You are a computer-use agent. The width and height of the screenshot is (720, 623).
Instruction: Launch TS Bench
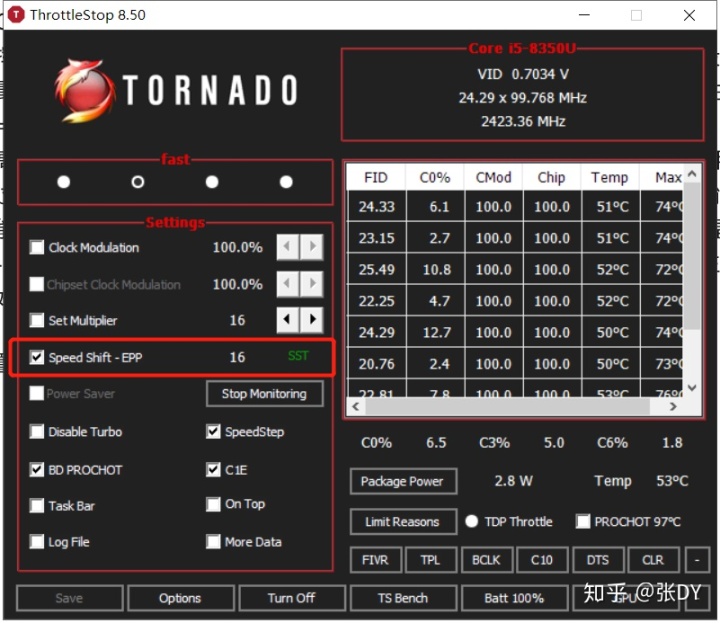[x=403, y=598]
